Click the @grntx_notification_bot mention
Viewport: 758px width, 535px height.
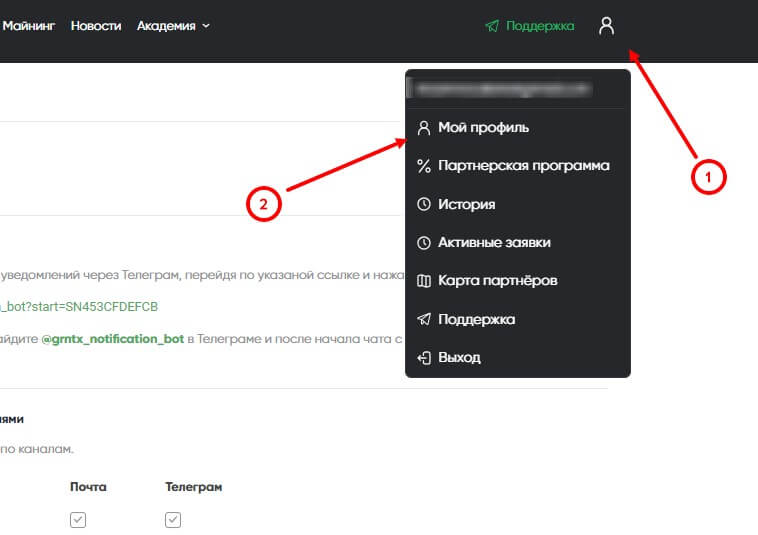coord(112,340)
